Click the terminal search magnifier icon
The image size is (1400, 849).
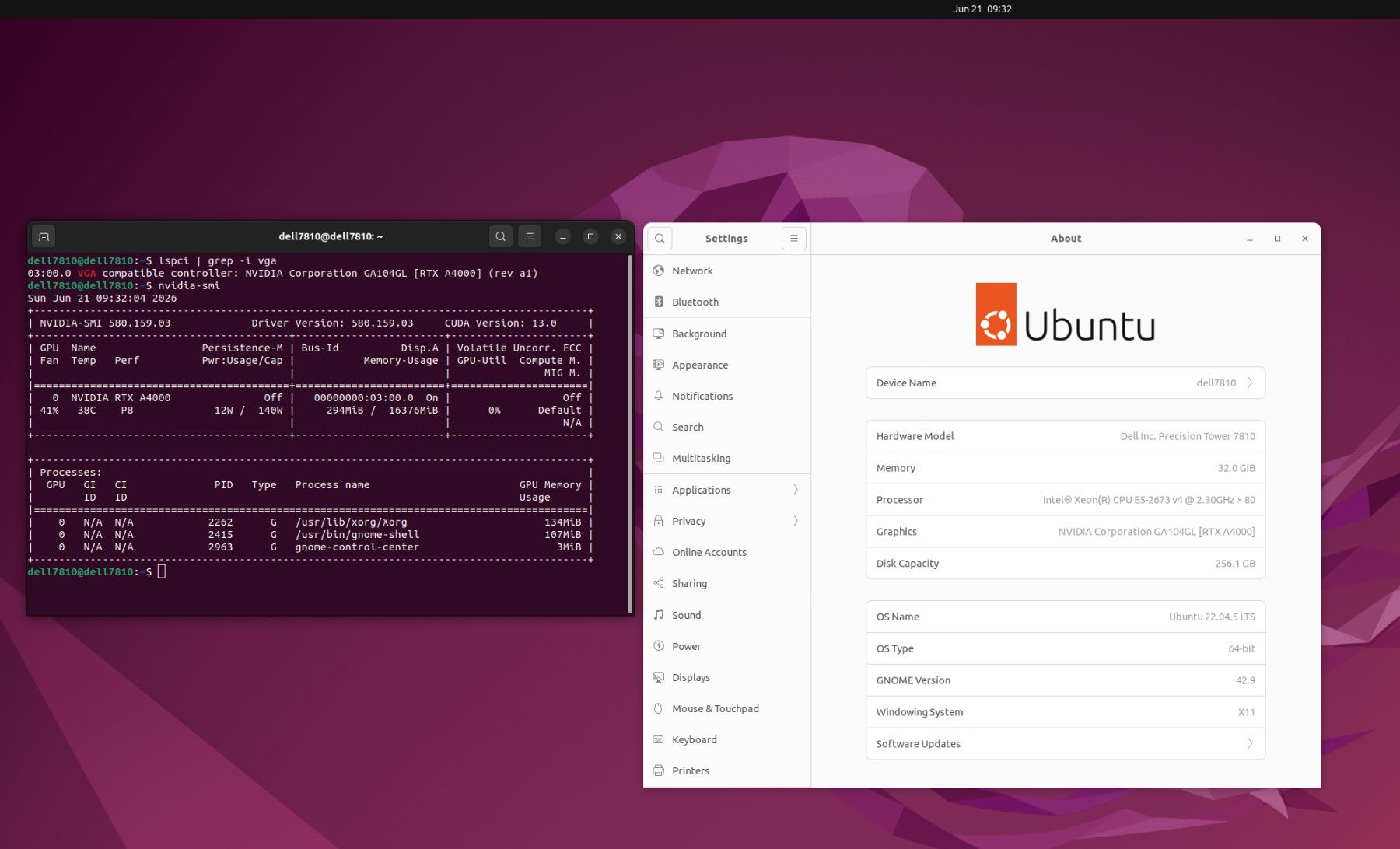coord(501,236)
